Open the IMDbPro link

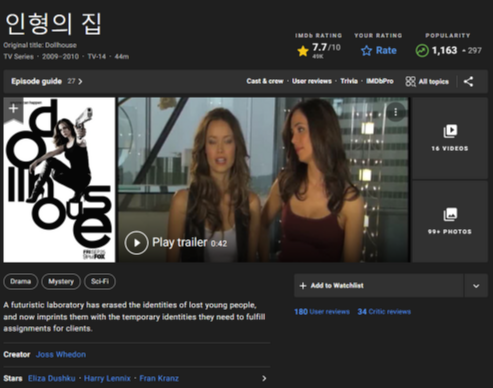pyautogui.click(x=380, y=81)
